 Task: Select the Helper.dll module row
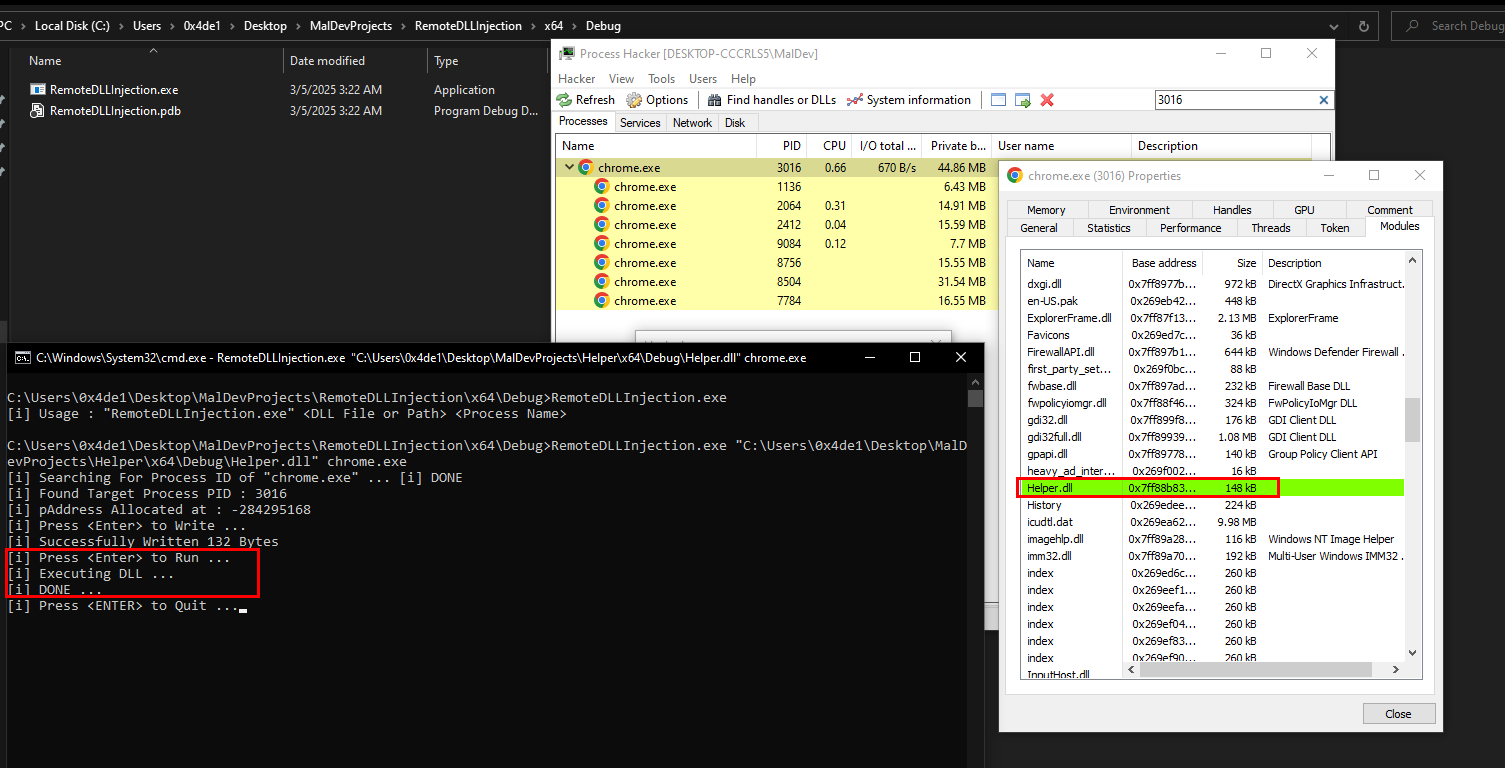pos(1213,488)
